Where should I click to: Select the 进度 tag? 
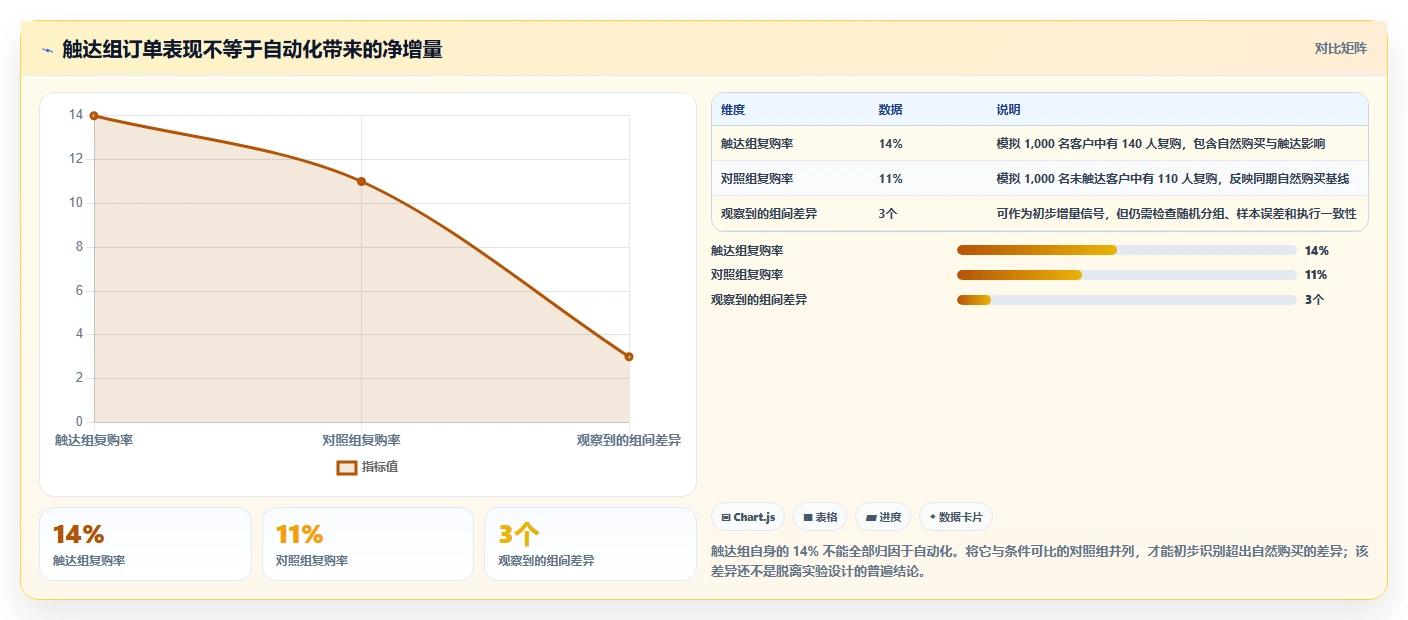[x=883, y=517]
